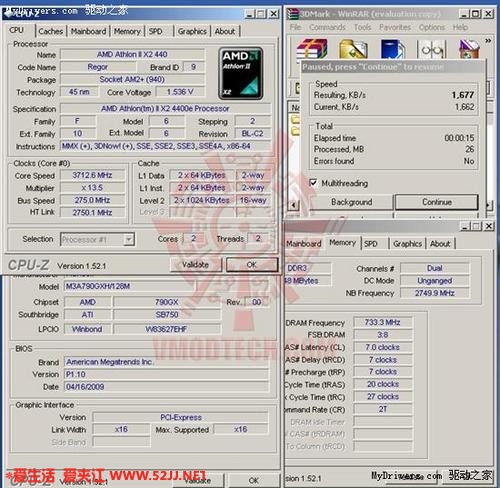The image size is (500, 488).
Task: Open the Graphics tab in top CPU-Z window
Action: tap(192, 31)
